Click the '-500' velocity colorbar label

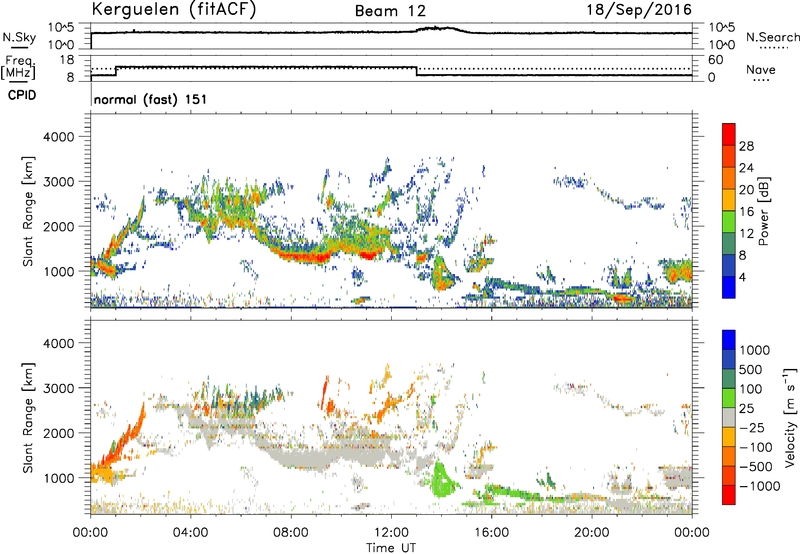756,467
